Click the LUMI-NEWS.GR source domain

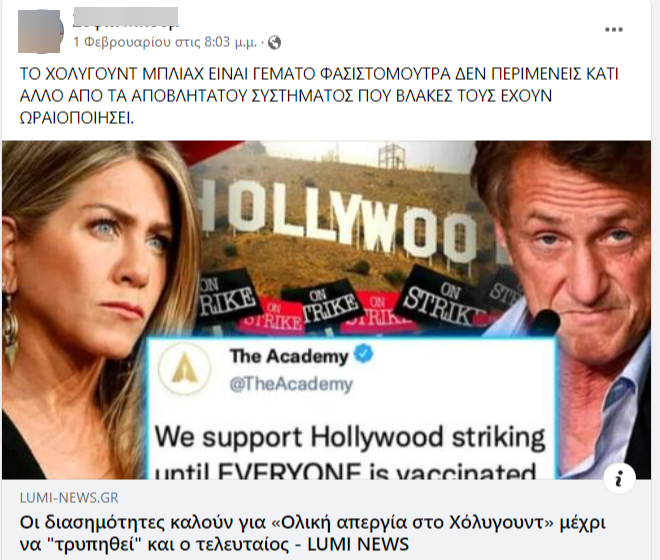pos(69,498)
